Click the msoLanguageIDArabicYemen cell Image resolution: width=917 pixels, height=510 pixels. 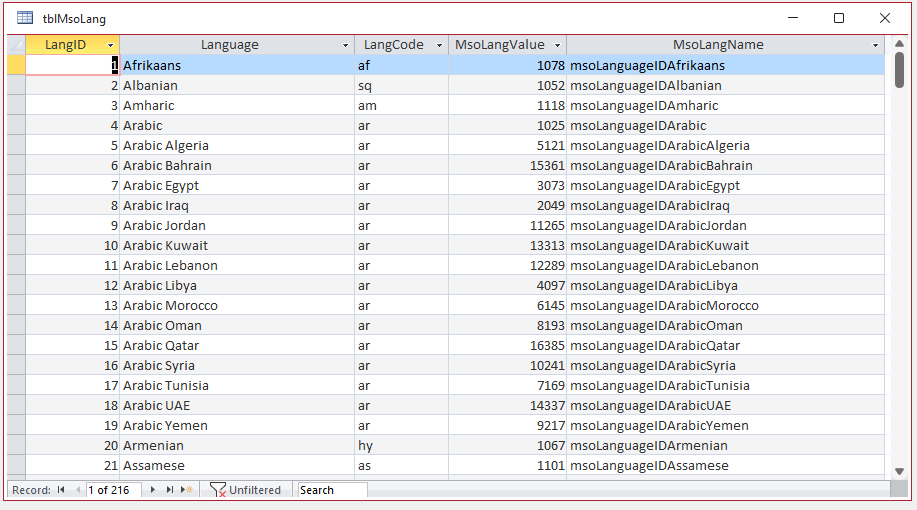point(726,426)
